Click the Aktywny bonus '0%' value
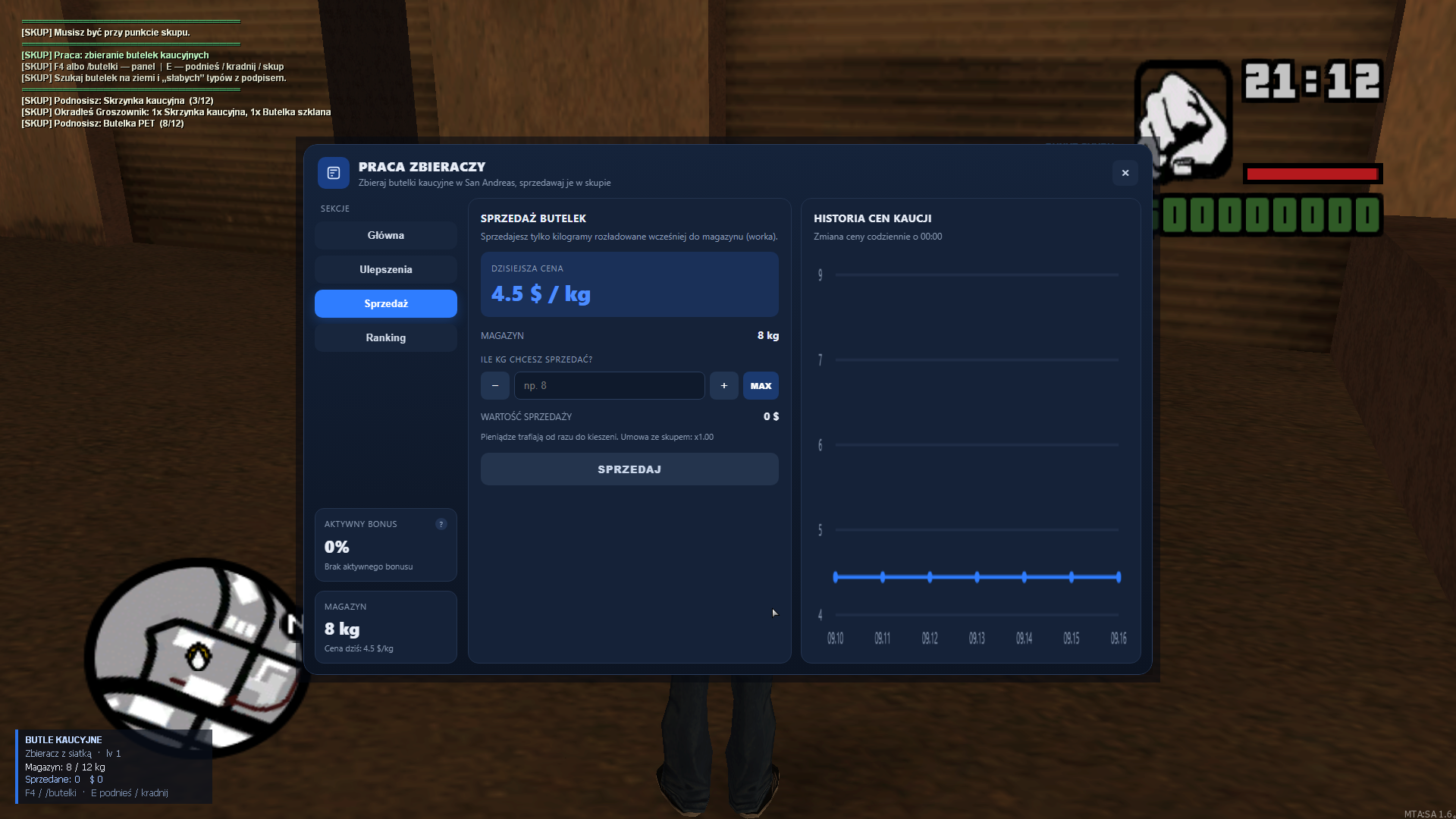The image size is (1456, 819). click(x=337, y=547)
